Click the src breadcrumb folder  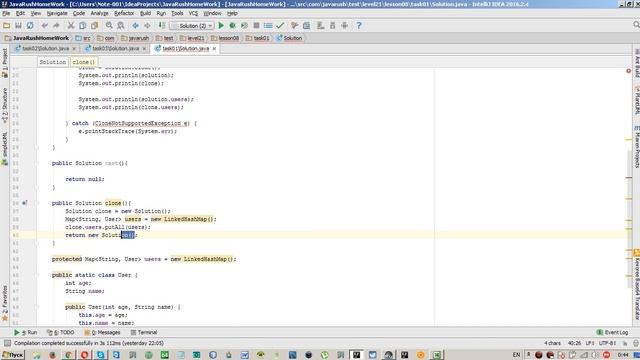click(x=83, y=38)
